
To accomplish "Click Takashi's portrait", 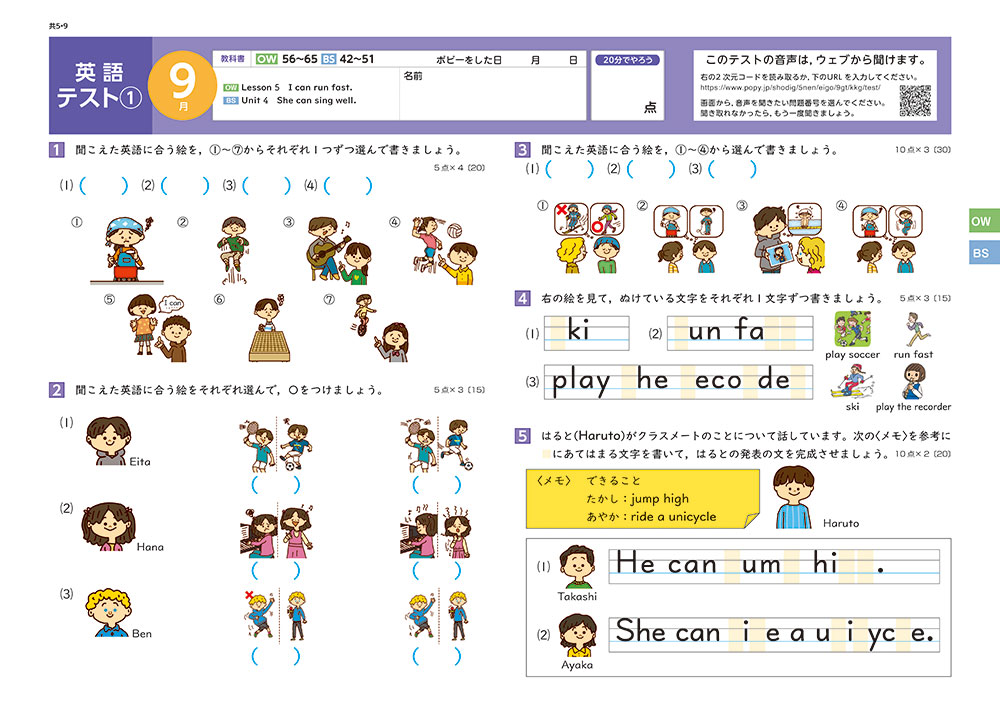I will tap(577, 566).
